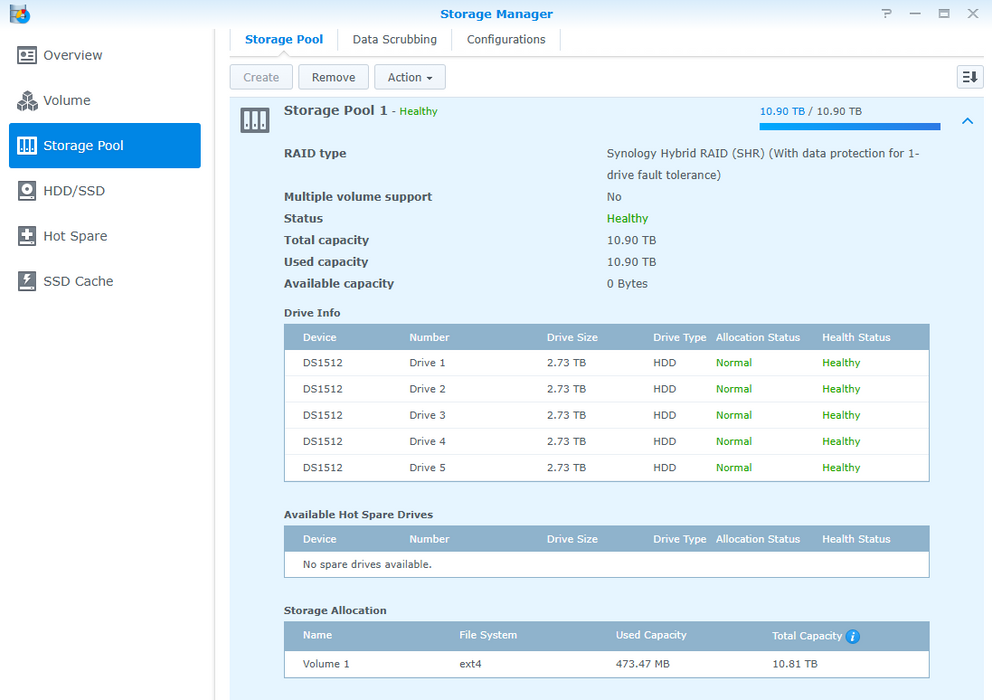Click Drive Size column header in Drive Info
The height and width of the screenshot is (700, 992).
(572, 337)
